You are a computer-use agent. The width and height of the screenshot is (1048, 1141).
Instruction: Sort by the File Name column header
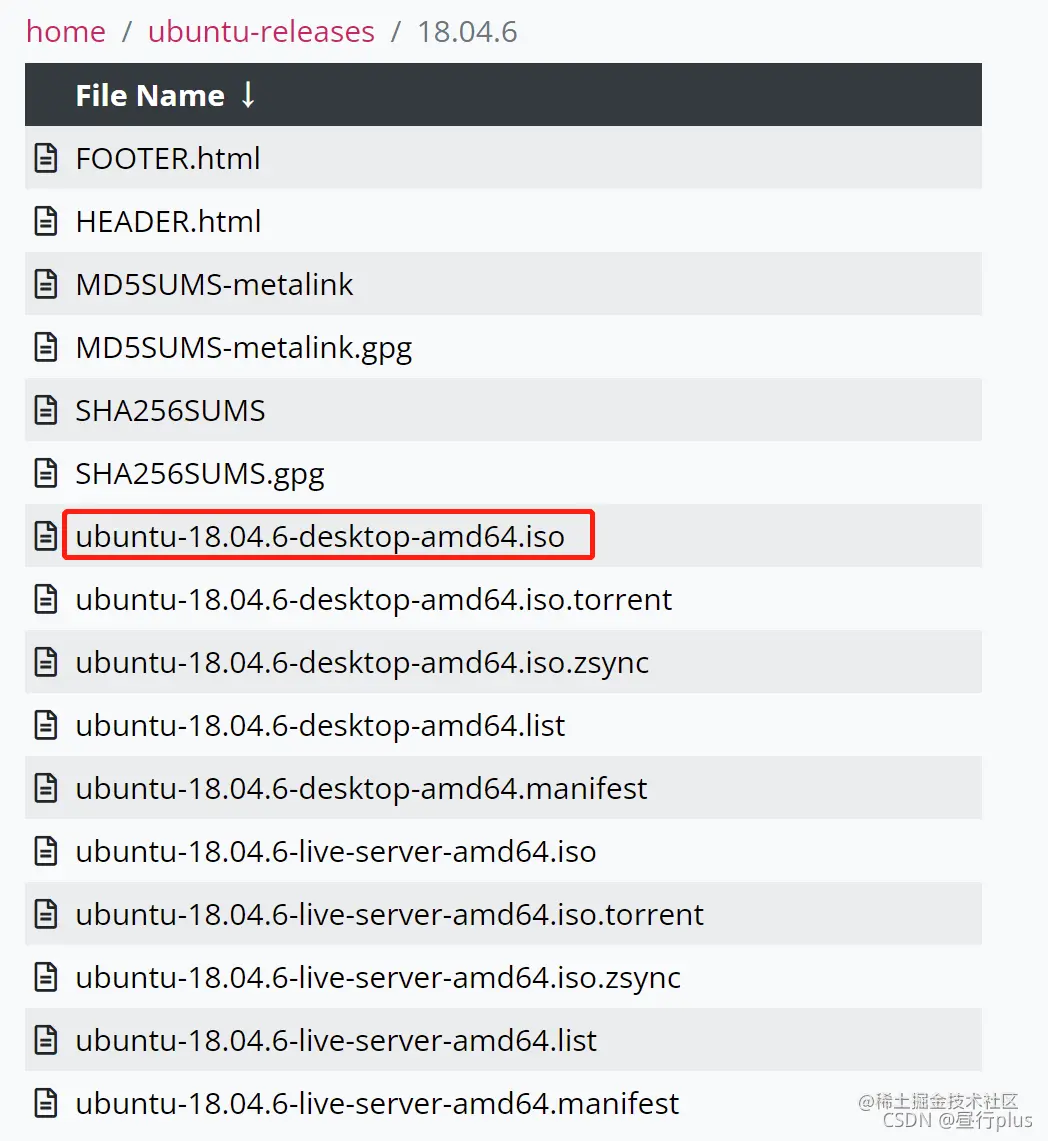pos(150,95)
